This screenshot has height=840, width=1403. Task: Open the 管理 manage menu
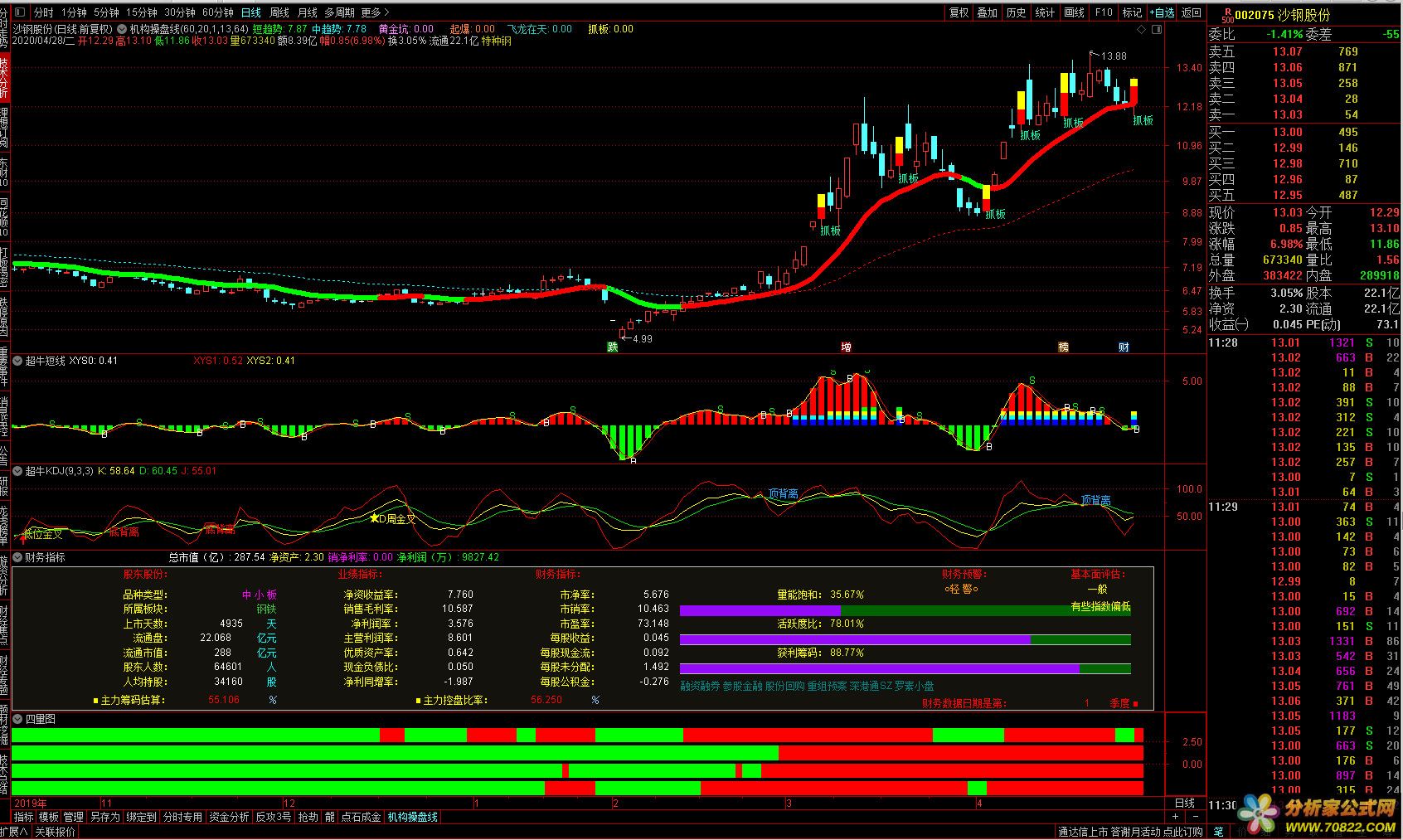74,817
